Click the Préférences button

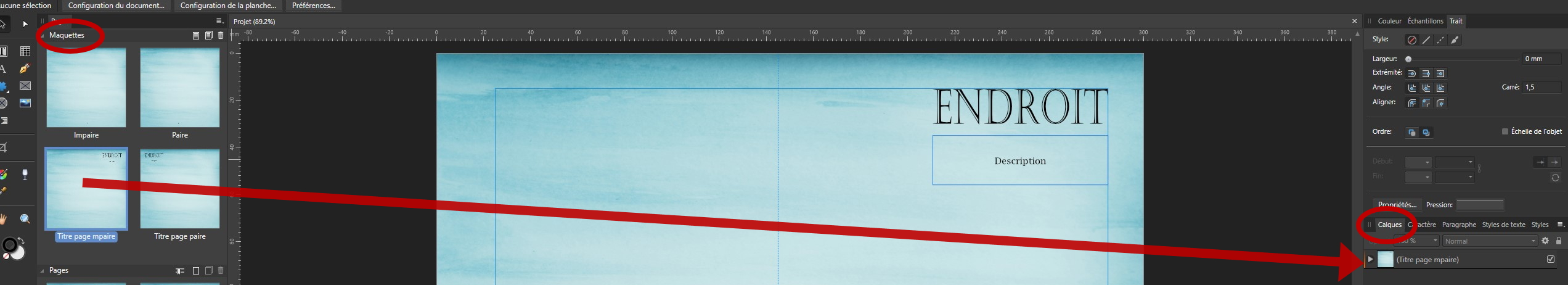click(314, 6)
